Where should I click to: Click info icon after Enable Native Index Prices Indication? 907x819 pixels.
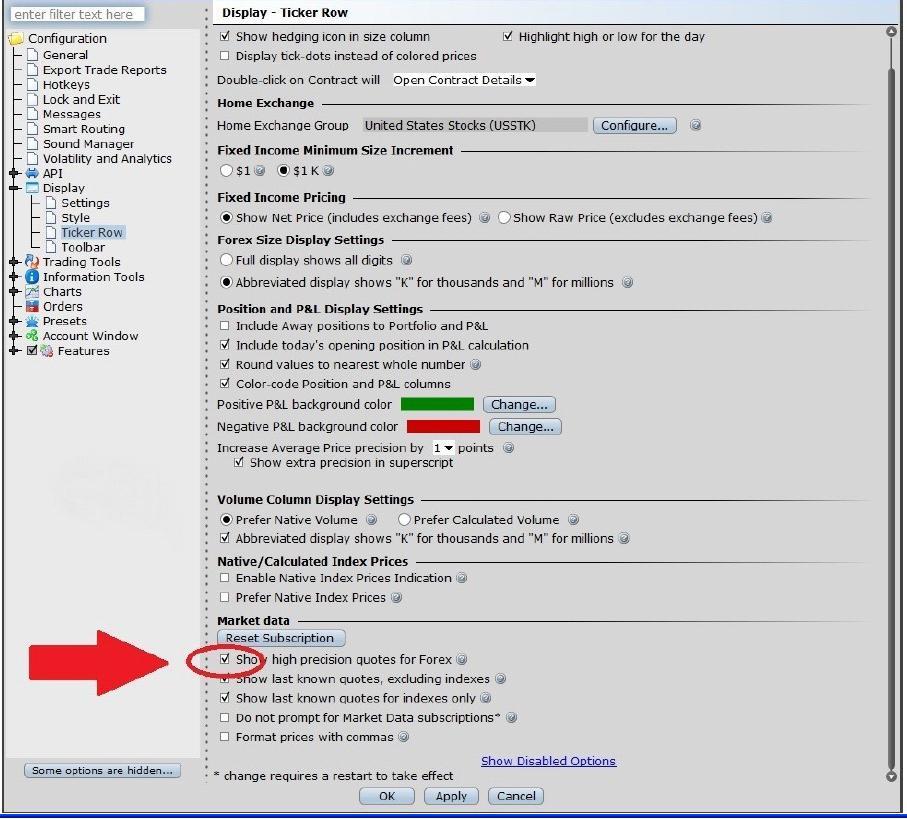pos(462,578)
